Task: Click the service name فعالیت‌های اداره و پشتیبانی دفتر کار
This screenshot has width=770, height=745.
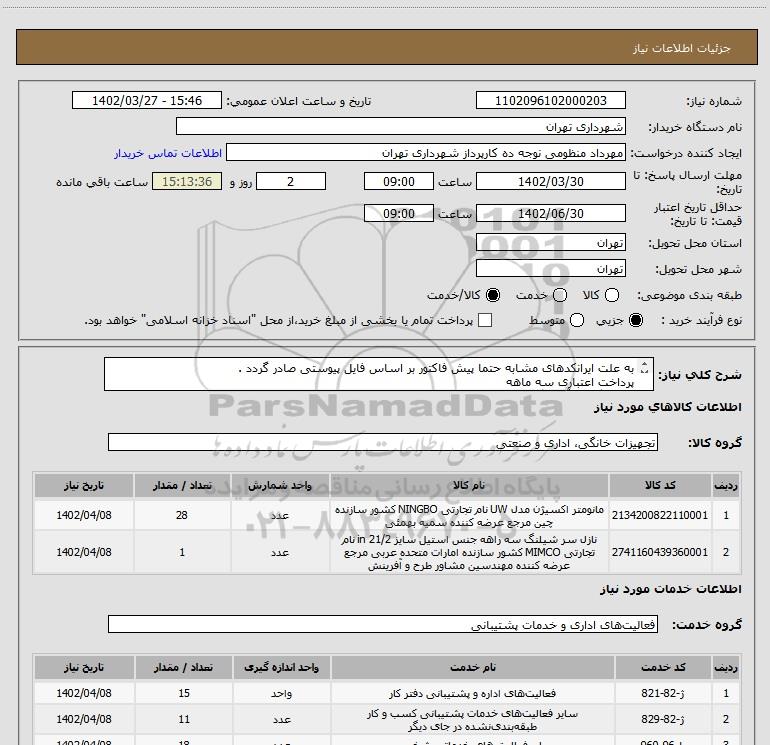Action: 472,693
